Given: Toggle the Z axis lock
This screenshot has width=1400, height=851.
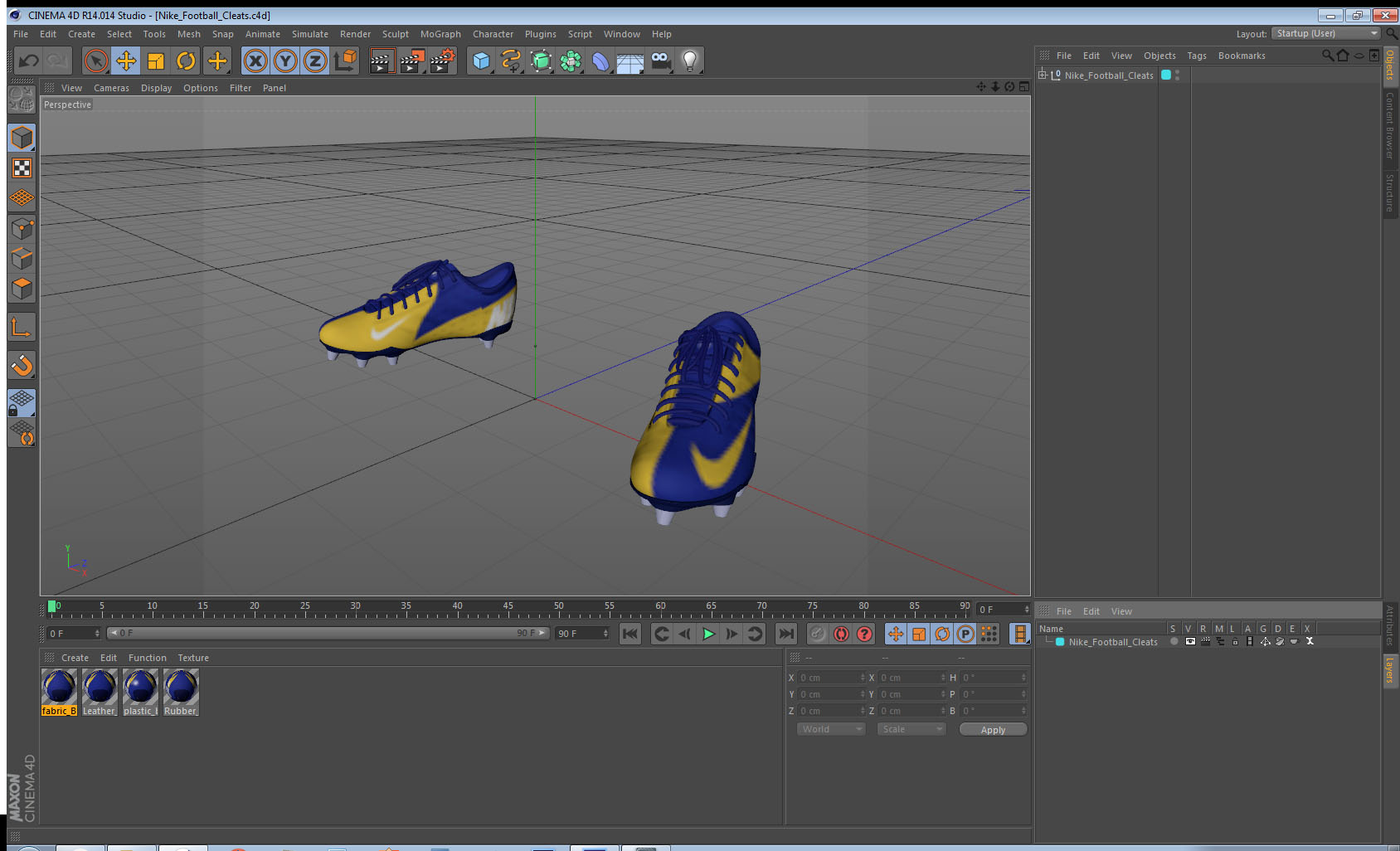Looking at the screenshot, I should [x=315, y=61].
